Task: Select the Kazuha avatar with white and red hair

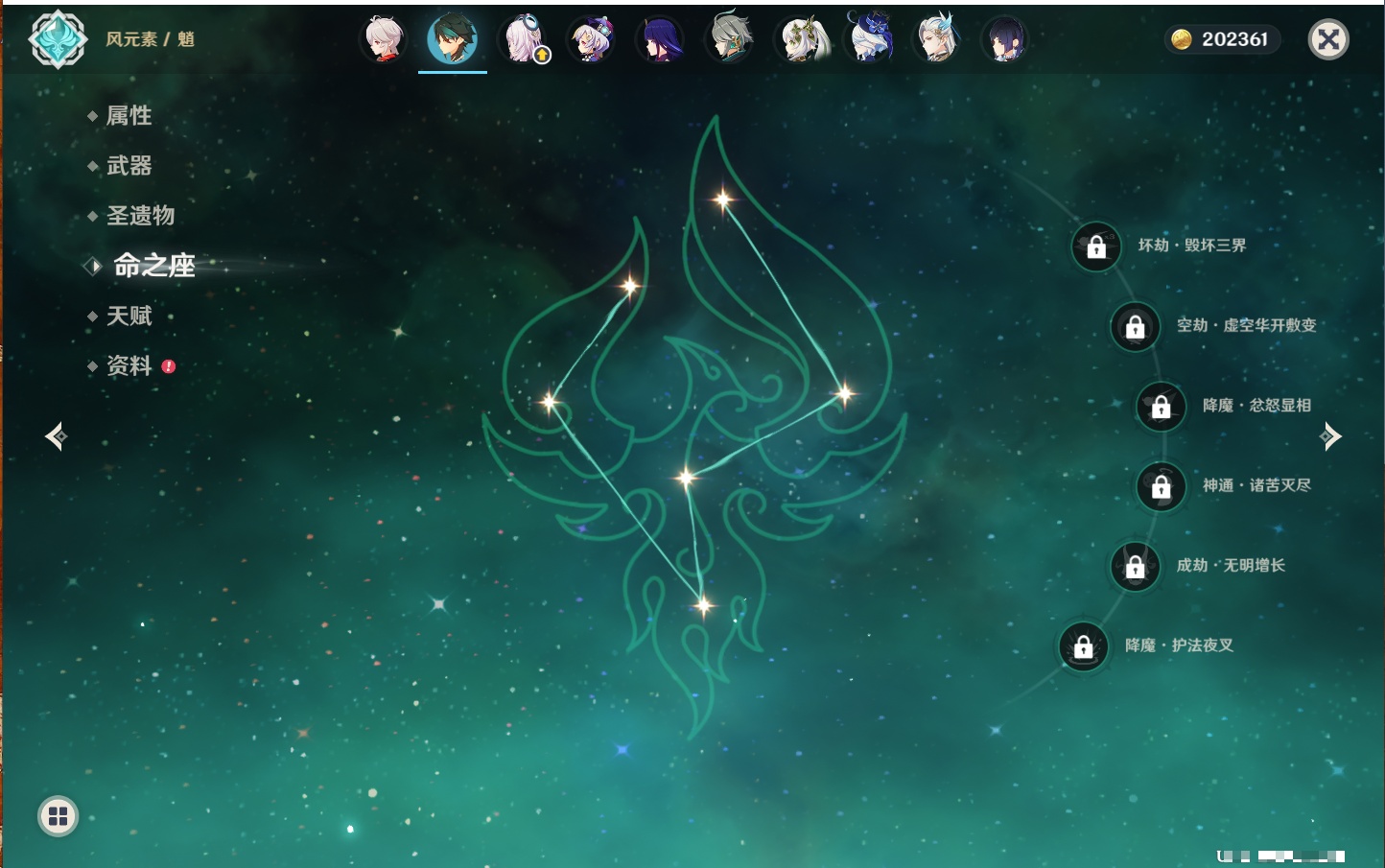Action: tap(384, 40)
